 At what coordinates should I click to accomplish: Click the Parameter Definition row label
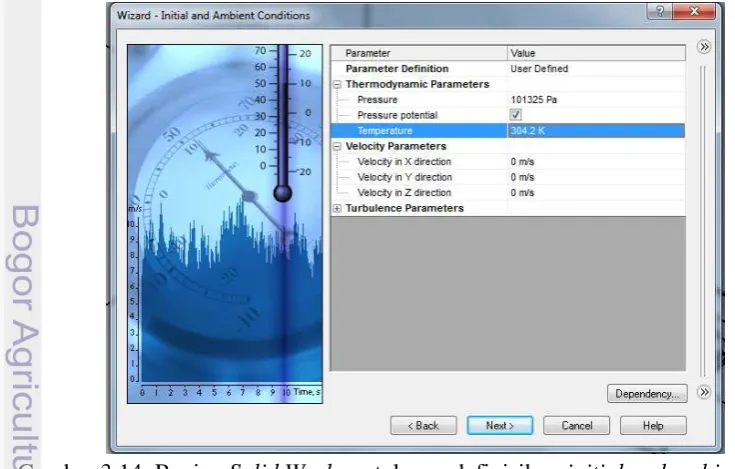coord(397,69)
